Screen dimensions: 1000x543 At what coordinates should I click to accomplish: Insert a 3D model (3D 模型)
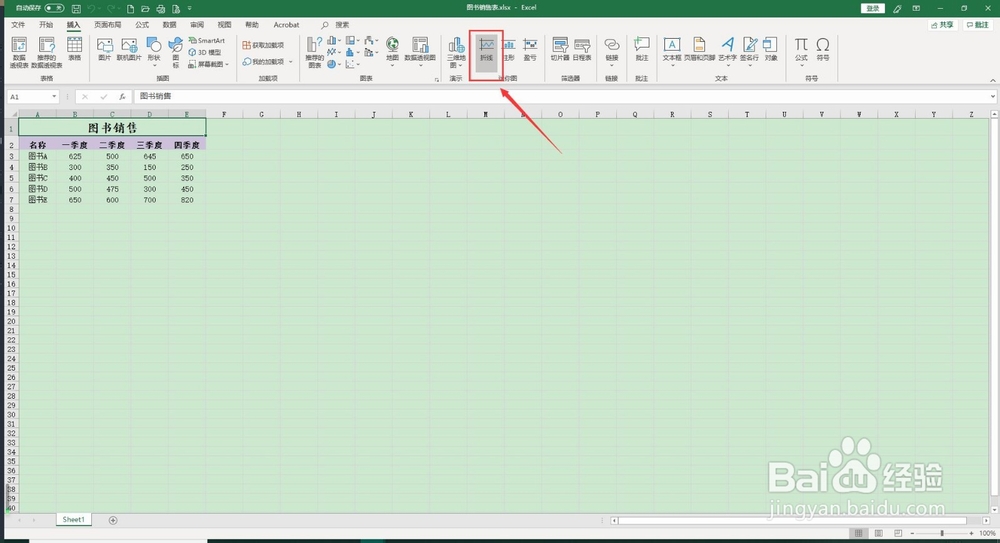(205, 52)
